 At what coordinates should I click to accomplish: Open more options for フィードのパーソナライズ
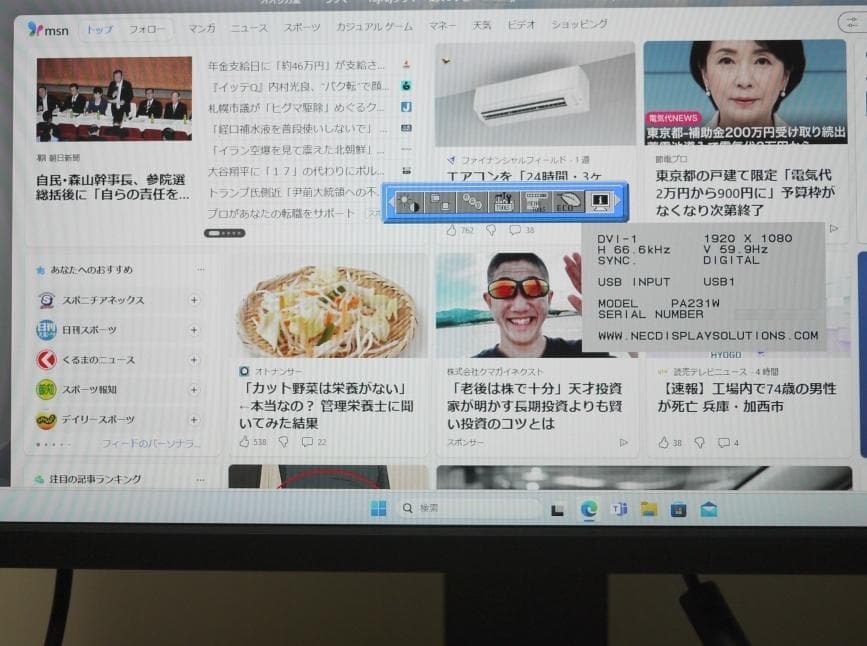[152, 441]
